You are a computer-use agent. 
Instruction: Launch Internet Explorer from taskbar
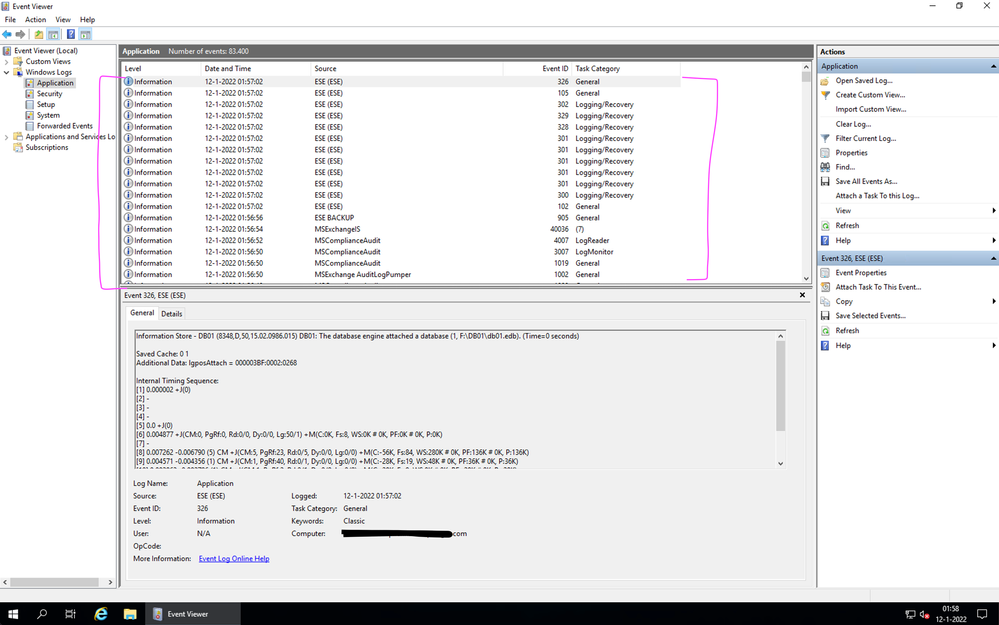[x=101, y=614]
